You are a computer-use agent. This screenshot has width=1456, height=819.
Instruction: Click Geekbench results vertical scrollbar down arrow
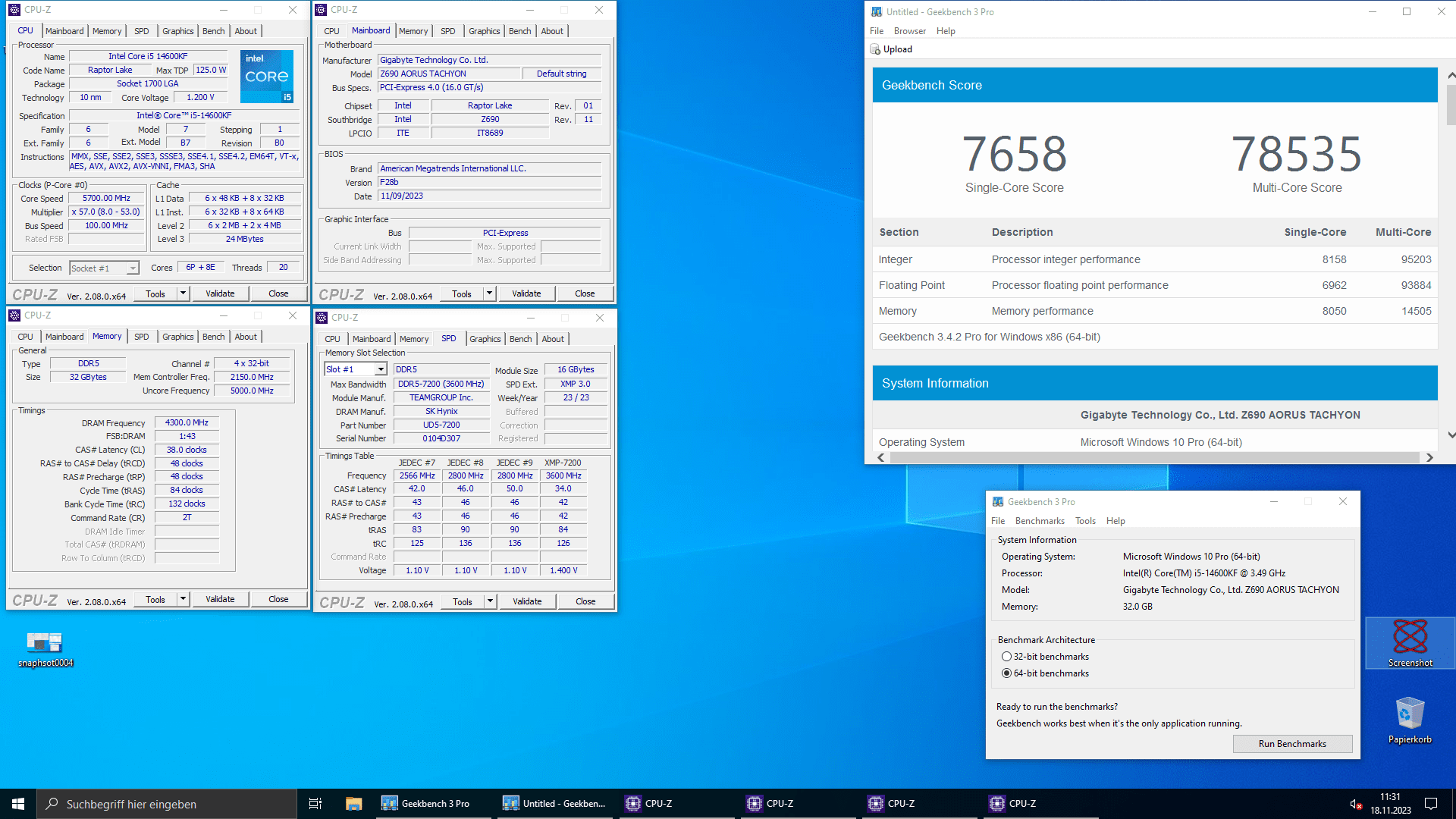point(1451,435)
